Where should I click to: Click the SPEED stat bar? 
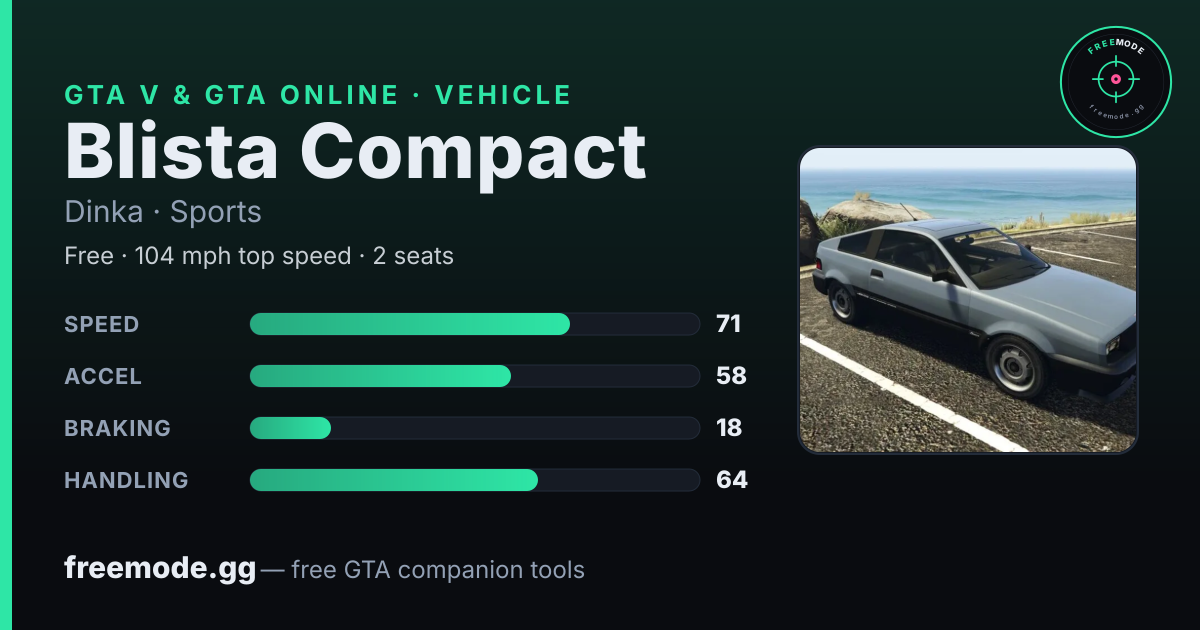(474, 324)
